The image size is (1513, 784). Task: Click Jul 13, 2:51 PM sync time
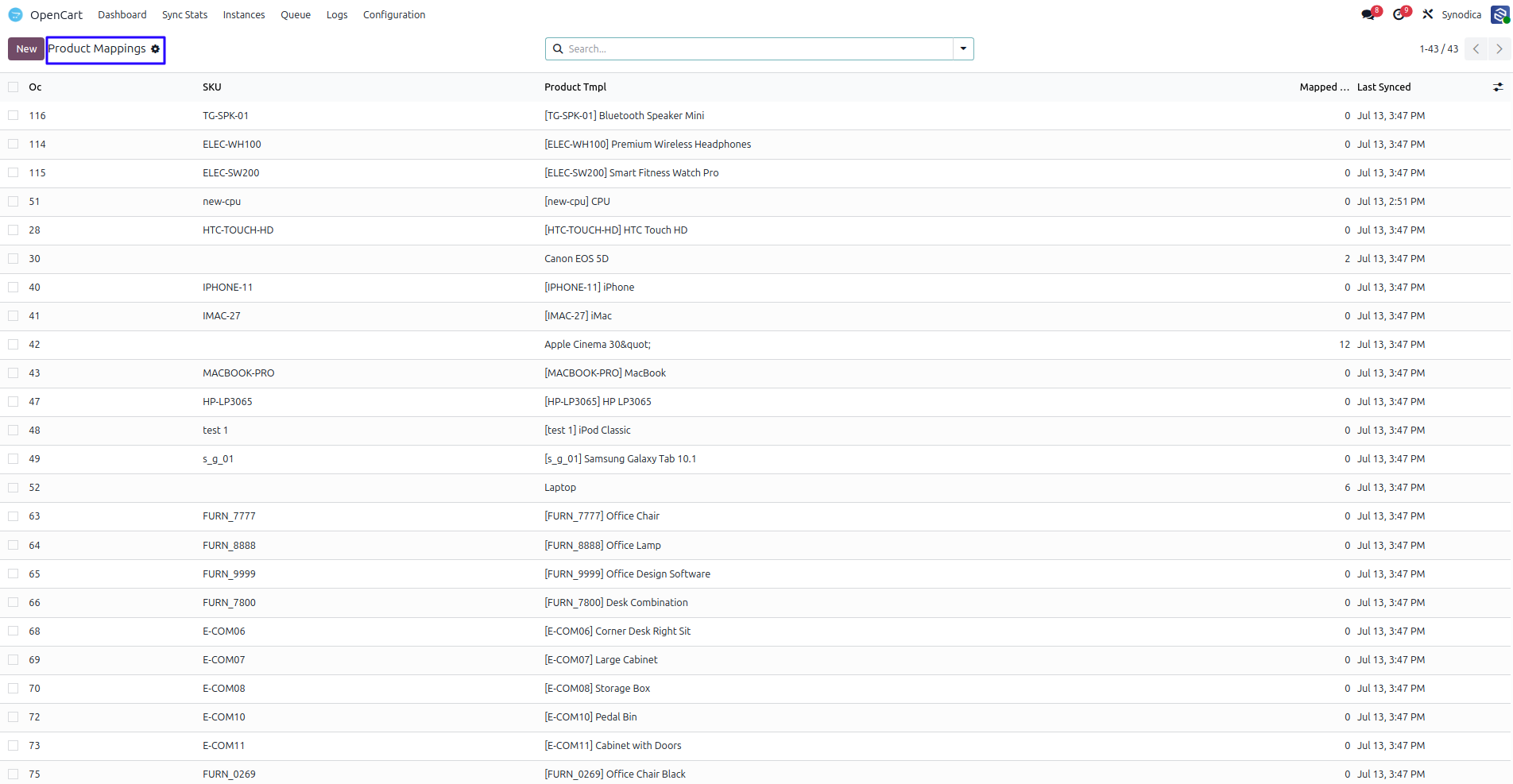(1391, 202)
